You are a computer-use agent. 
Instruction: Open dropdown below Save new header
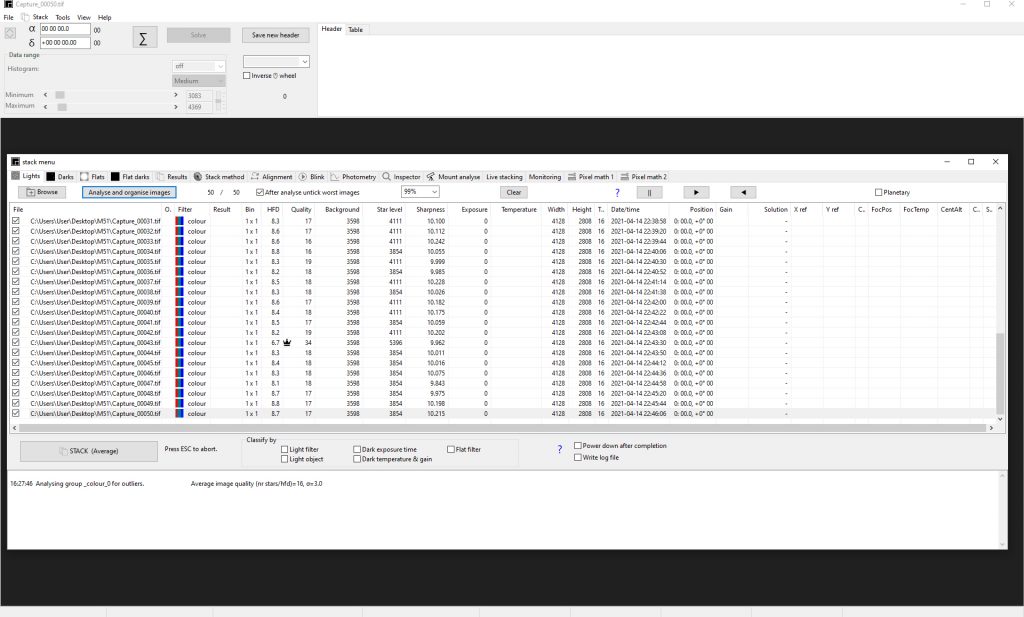tap(276, 61)
